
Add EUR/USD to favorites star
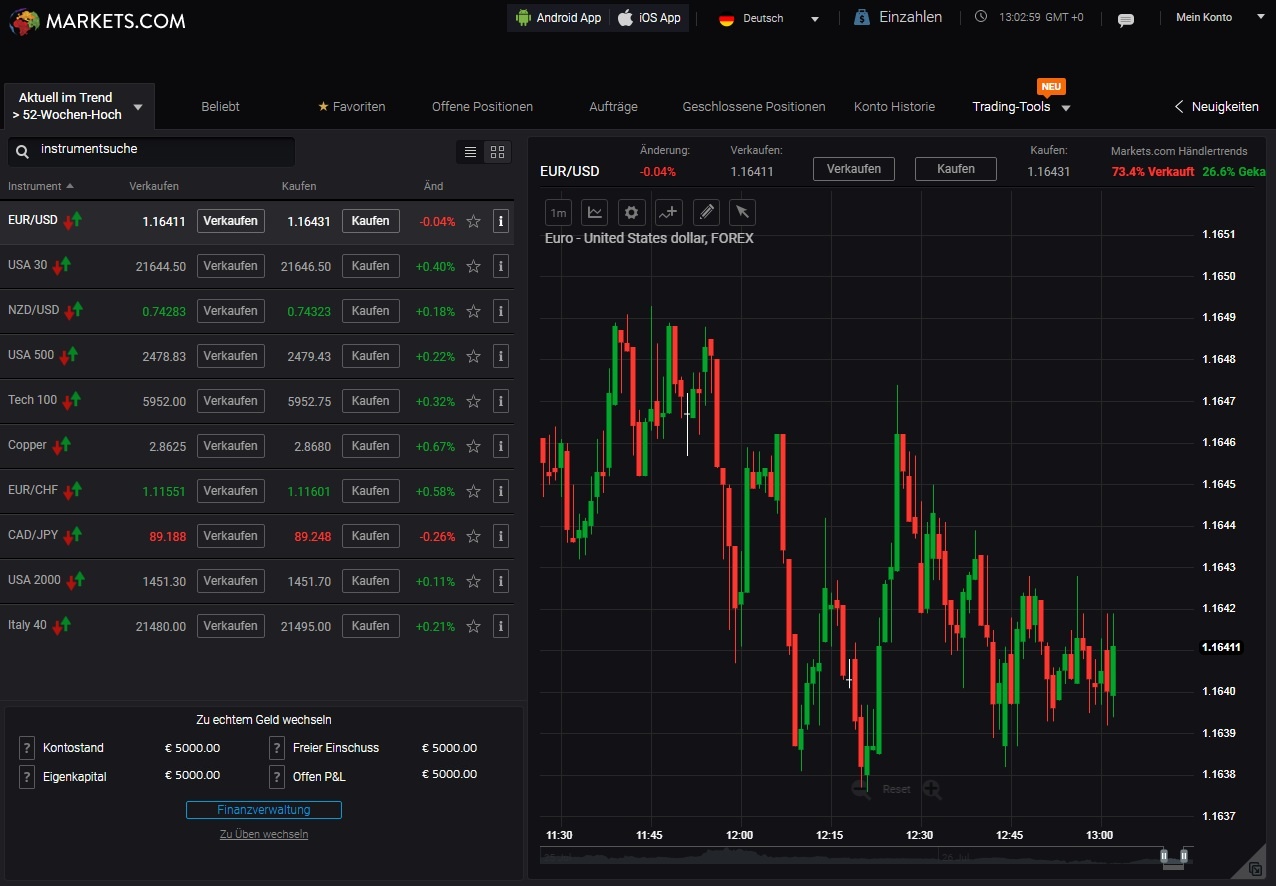click(x=474, y=221)
